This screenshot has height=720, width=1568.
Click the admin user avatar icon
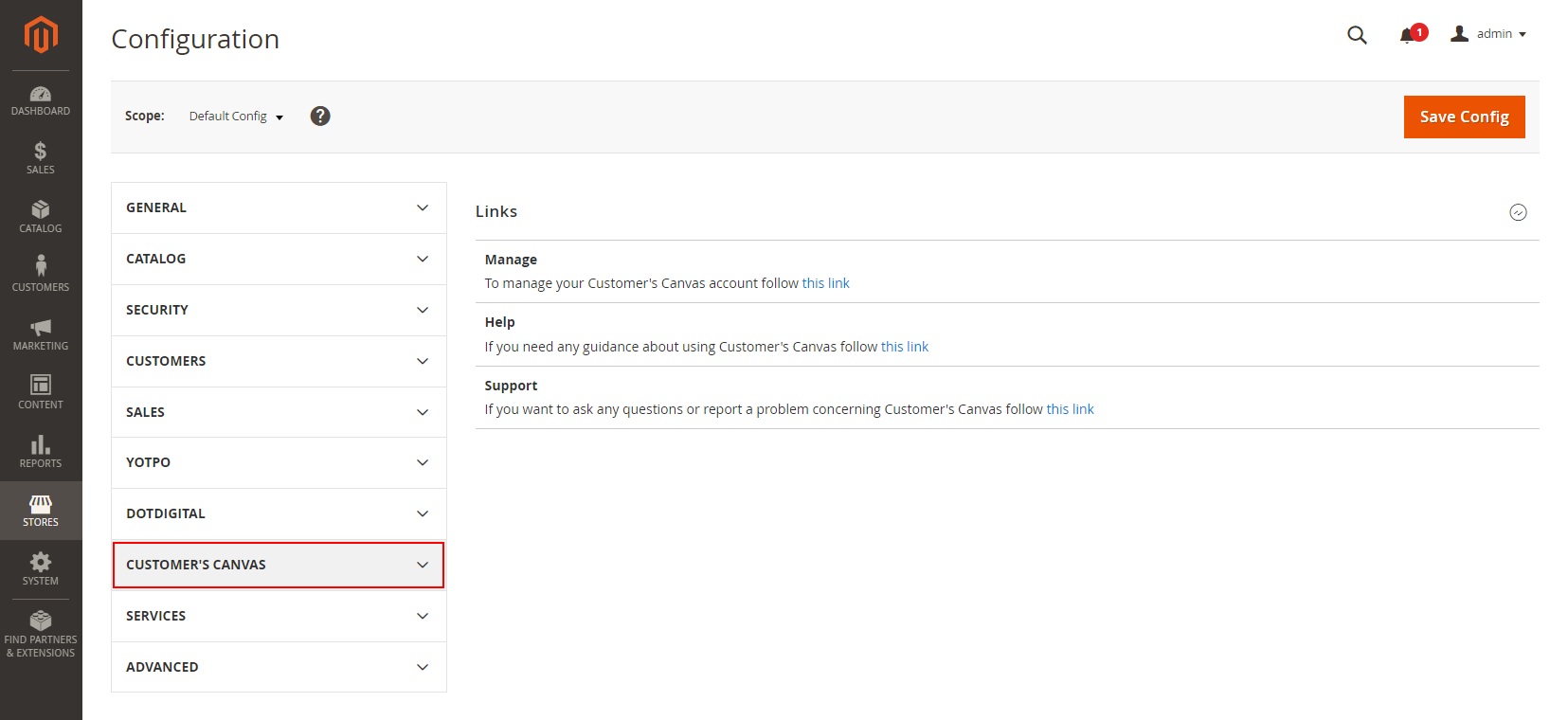[1460, 34]
